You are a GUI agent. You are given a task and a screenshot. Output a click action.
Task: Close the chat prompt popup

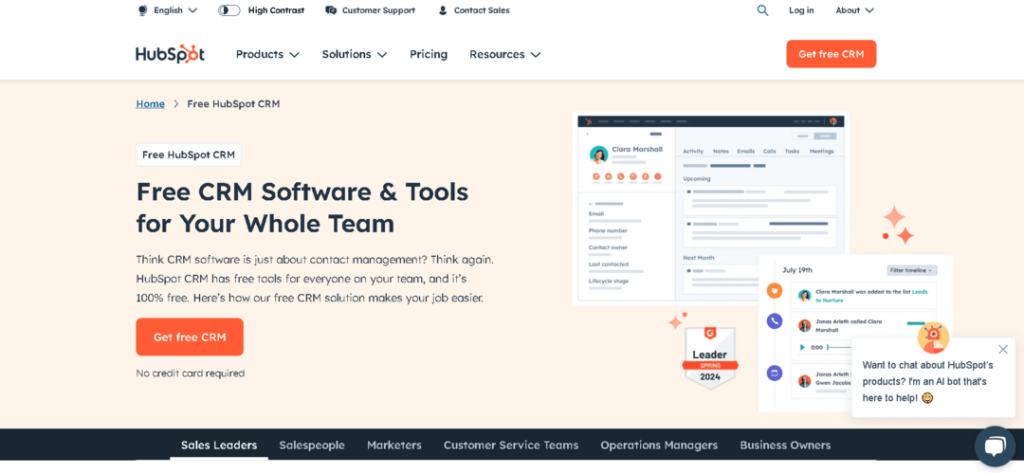click(1003, 350)
